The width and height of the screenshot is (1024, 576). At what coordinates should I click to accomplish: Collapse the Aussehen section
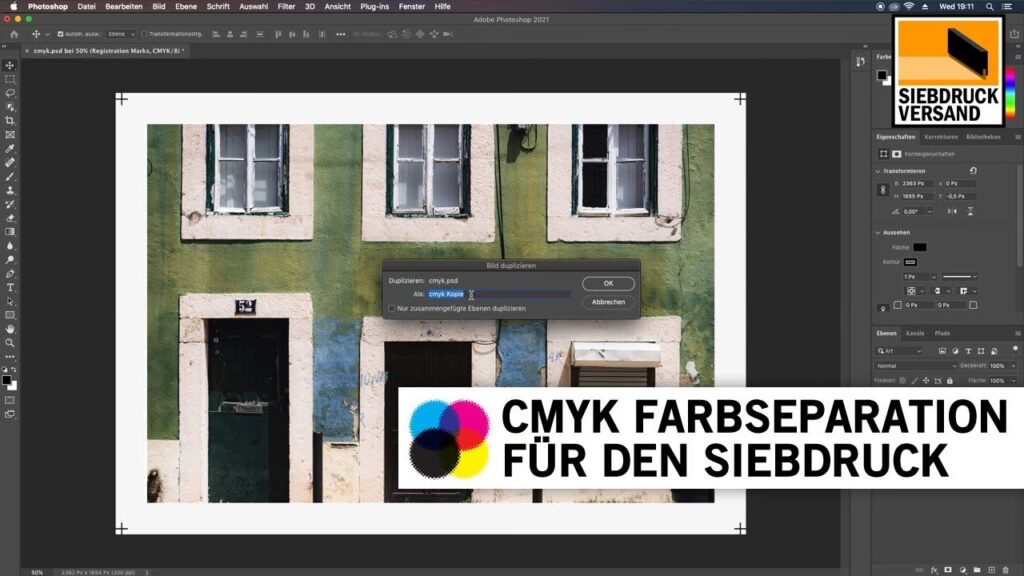(878, 233)
